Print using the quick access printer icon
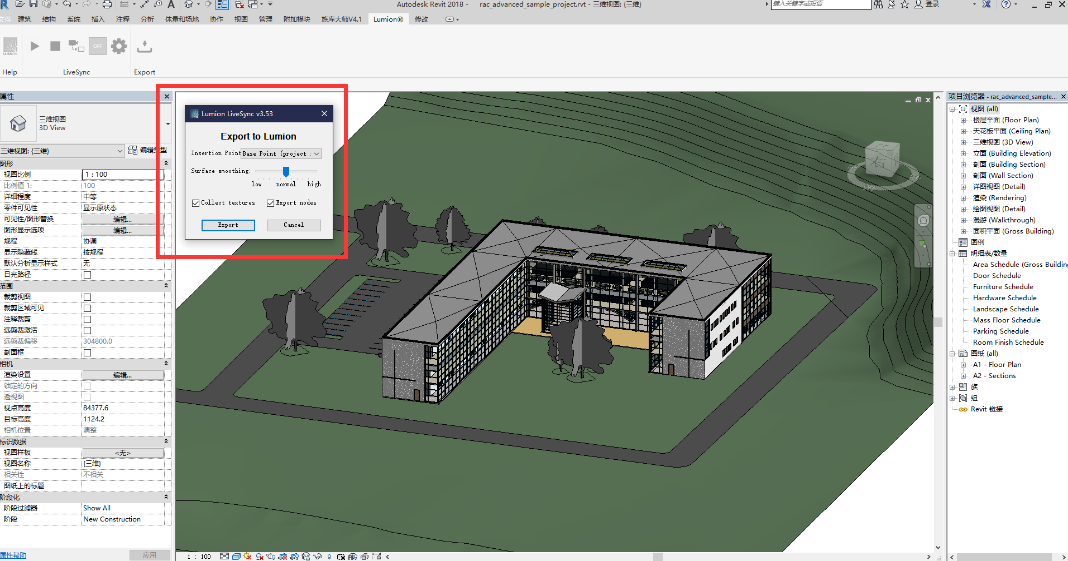1068x561 pixels. [x=108, y=4]
